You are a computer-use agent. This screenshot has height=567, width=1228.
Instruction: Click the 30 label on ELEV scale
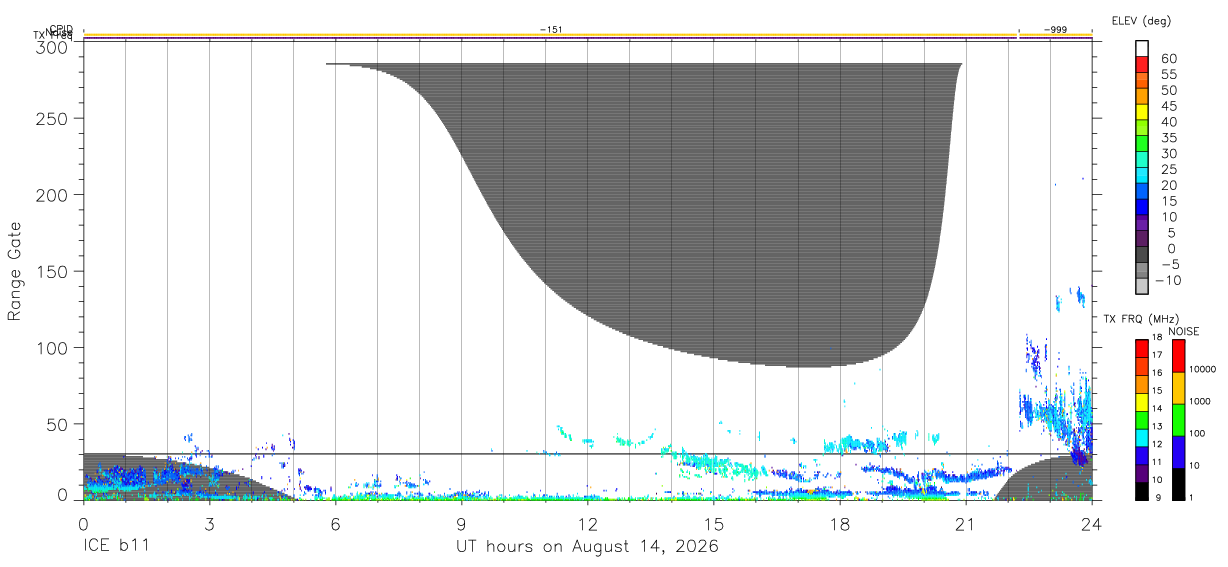tap(1169, 154)
